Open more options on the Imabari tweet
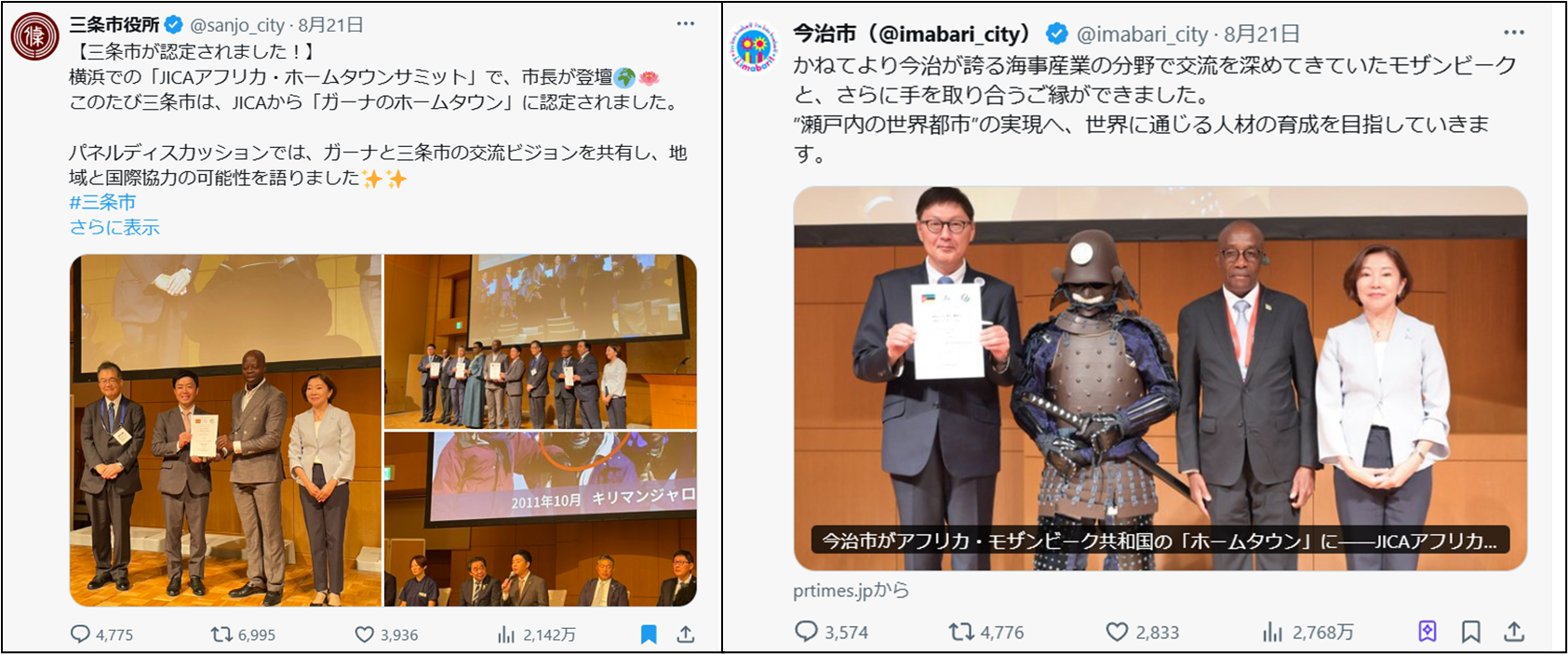Viewport: 1568px width, 654px height. (1514, 33)
